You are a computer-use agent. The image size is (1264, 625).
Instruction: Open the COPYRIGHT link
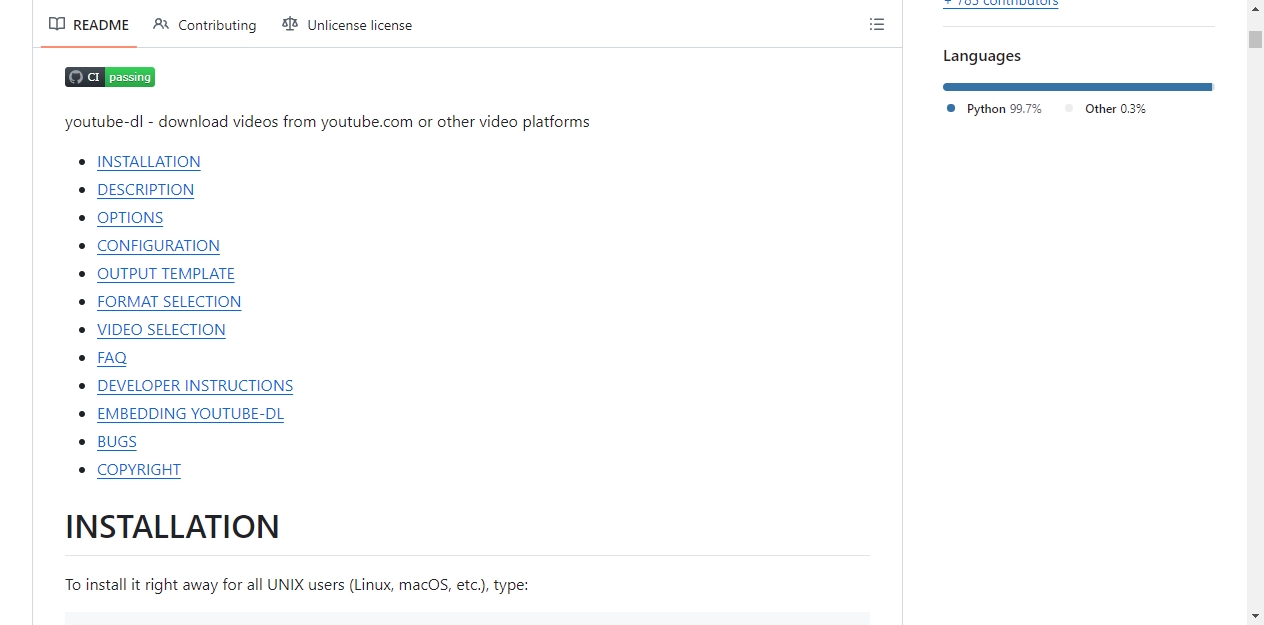(x=139, y=469)
